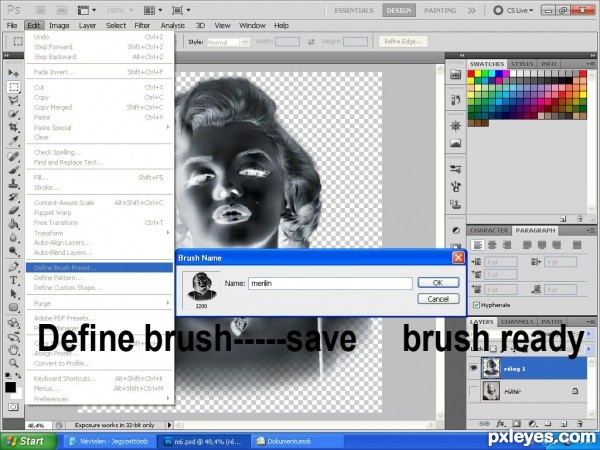The height and width of the screenshot is (450, 600).
Task: Open Dokumentumok taskbar window
Action: [x=297, y=441]
